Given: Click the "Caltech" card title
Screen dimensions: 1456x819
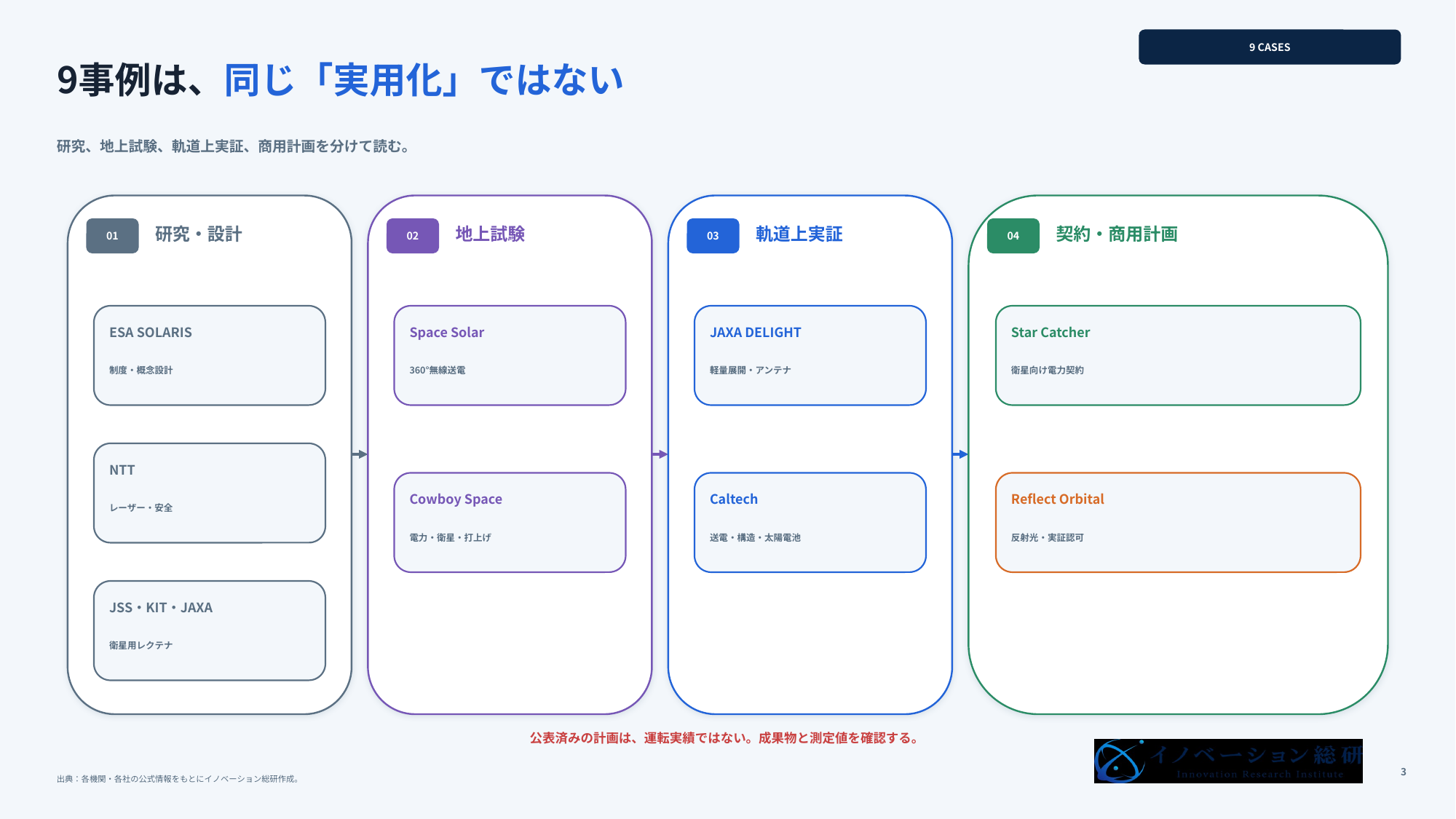Looking at the screenshot, I should 734,499.
